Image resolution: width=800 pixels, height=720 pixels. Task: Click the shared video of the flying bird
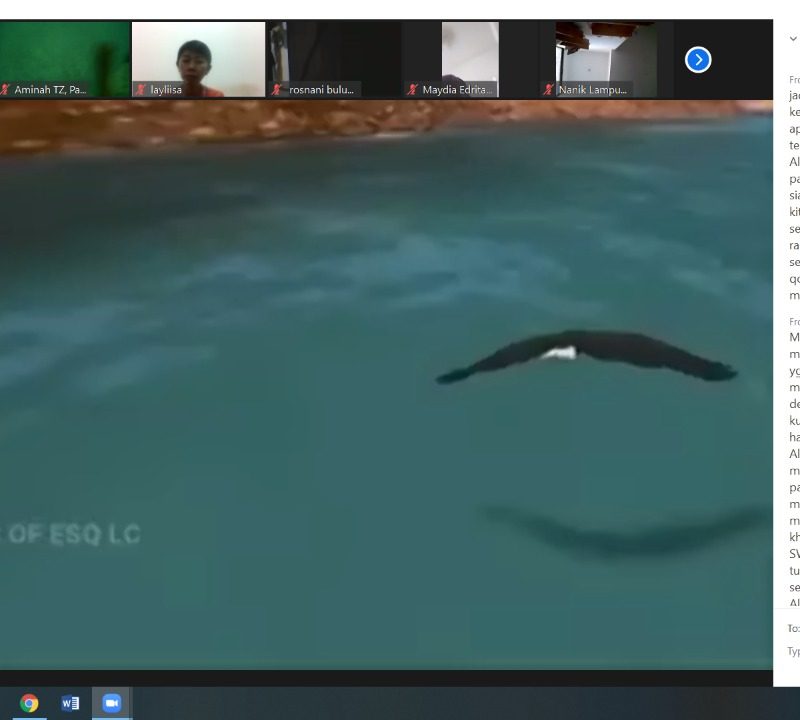click(x=386, y=385)
